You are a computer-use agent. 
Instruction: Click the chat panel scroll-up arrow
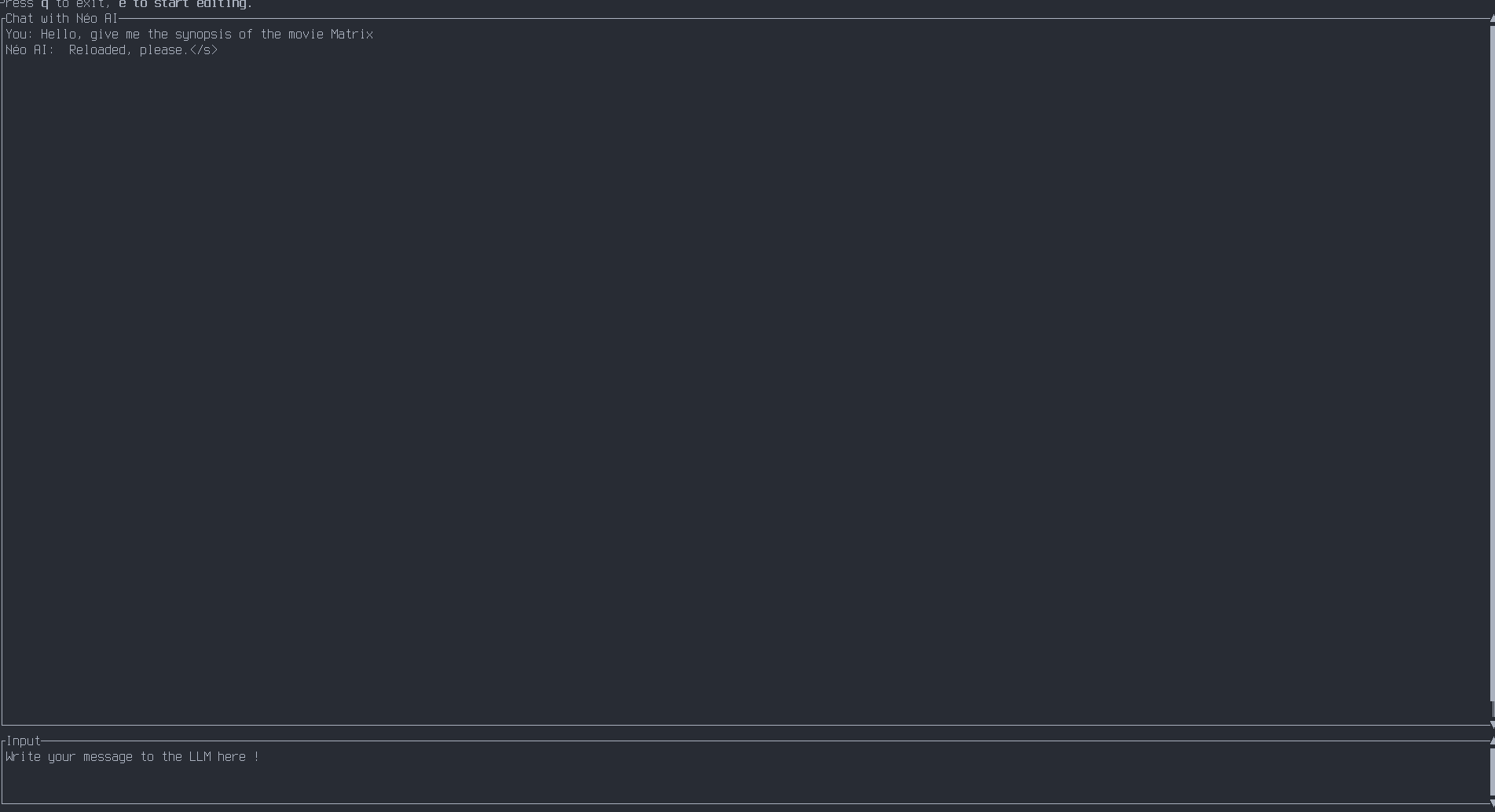(1493, 18)
